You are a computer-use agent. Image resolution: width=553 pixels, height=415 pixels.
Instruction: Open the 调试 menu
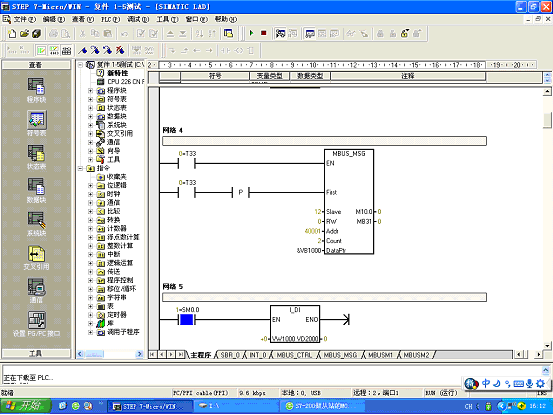(x=138, y=19)
